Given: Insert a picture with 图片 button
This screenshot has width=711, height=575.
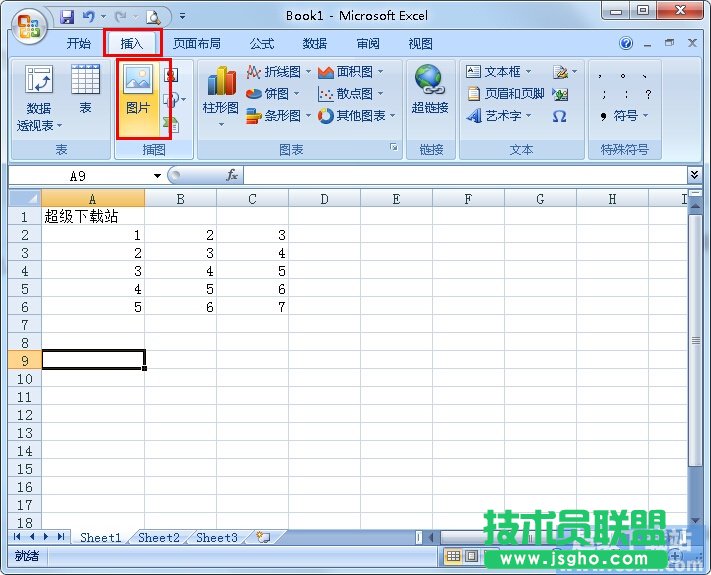Looking at the screenshot, I should (138, 98).
